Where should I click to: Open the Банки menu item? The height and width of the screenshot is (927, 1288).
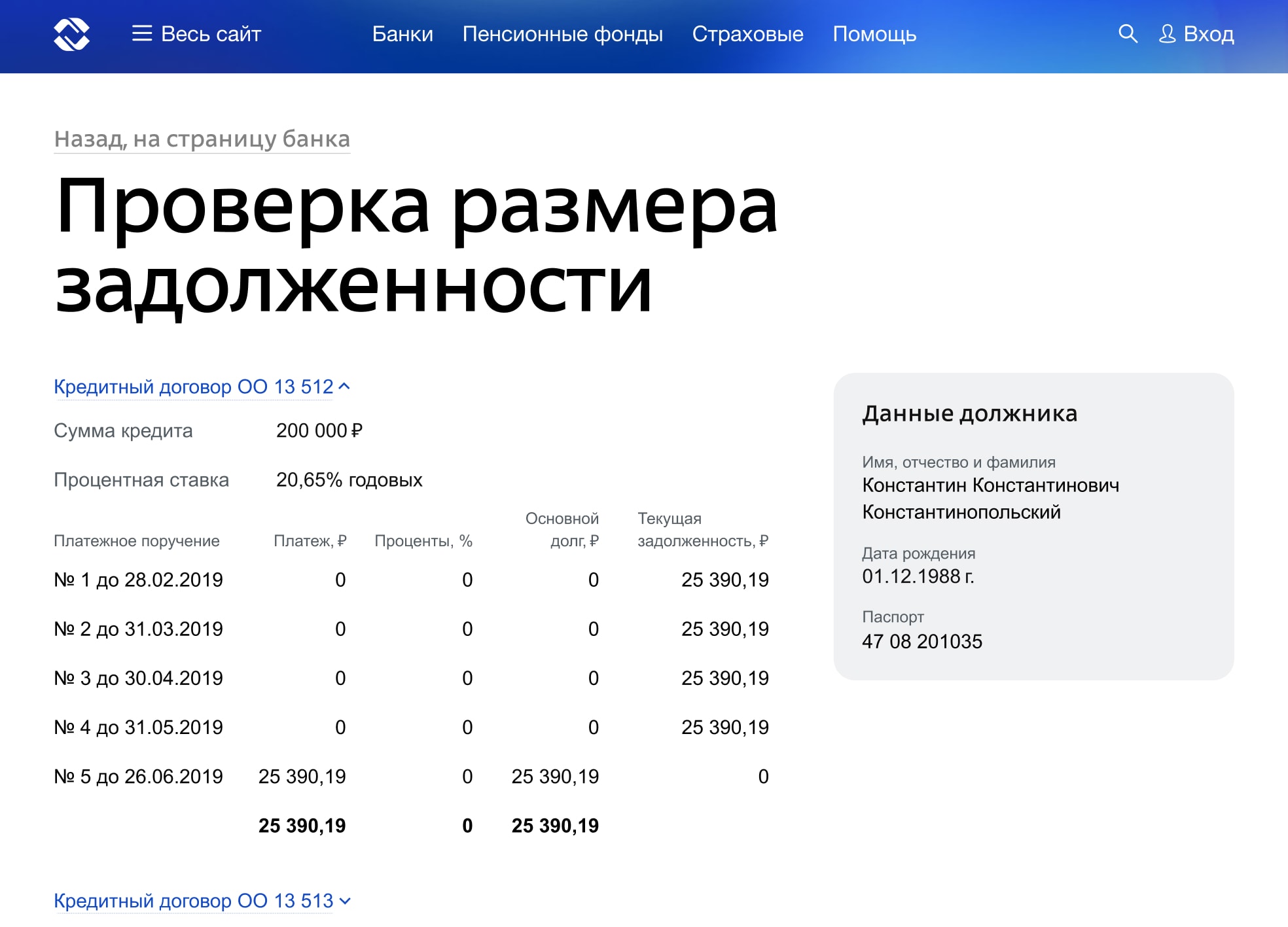coord(402,34)
